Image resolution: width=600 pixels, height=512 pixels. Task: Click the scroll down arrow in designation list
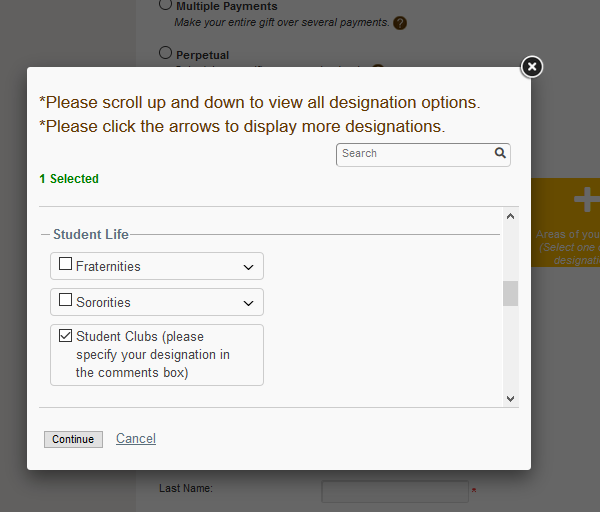510,399
